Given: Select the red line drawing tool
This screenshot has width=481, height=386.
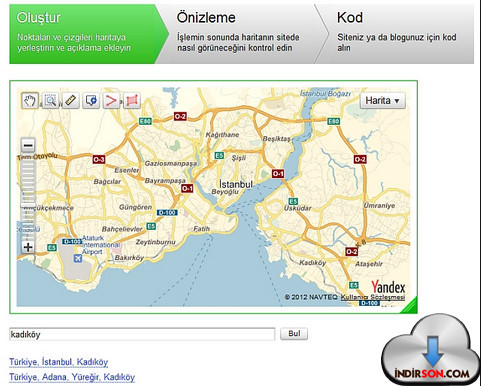Looking at the screenshot, I should pos(111,100).
